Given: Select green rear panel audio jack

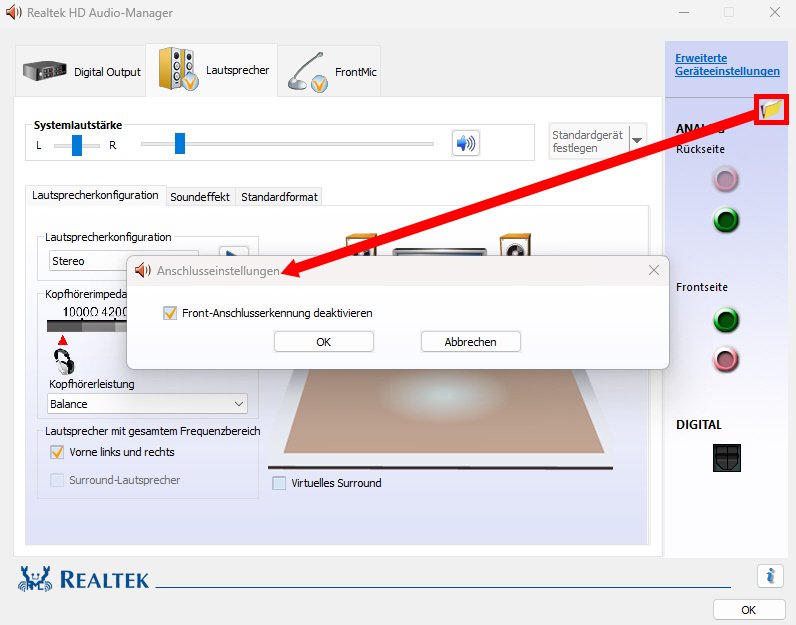Looking at the screenshot, I should coord(725,220).
